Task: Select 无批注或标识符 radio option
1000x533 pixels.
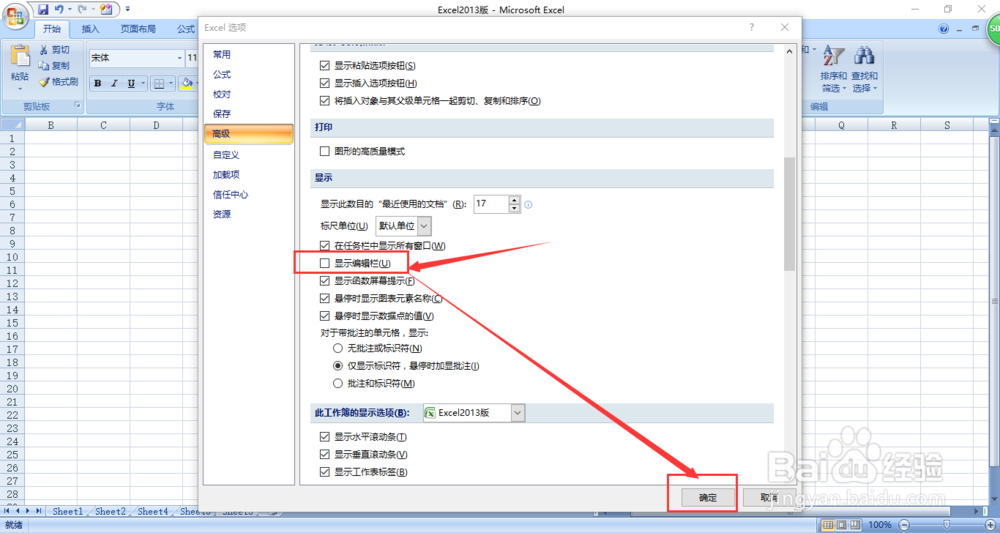Action: (x=338, y=348)
